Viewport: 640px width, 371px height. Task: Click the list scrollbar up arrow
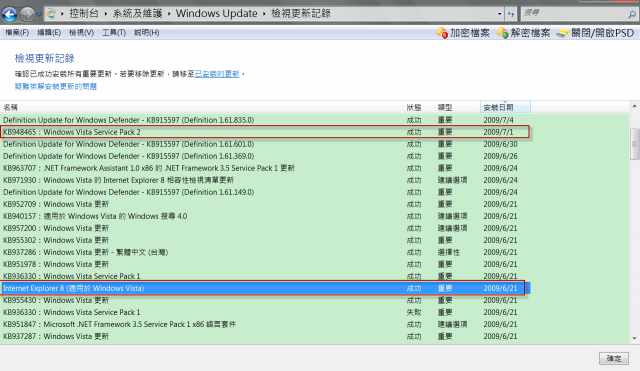(x=634, y=106)
